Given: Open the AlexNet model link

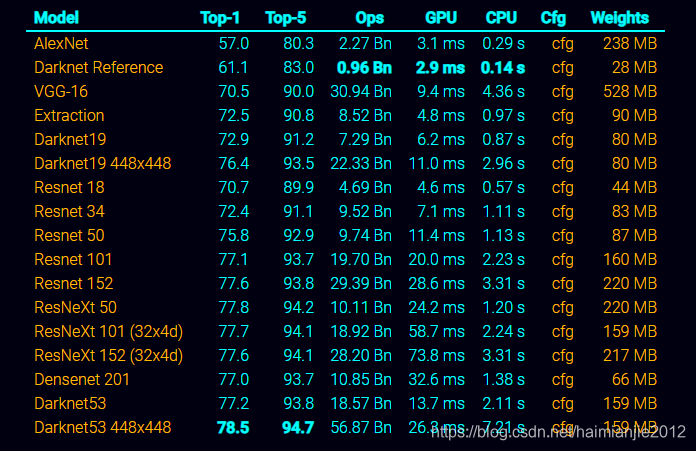Looking at the screenshot, I should 61,44.
